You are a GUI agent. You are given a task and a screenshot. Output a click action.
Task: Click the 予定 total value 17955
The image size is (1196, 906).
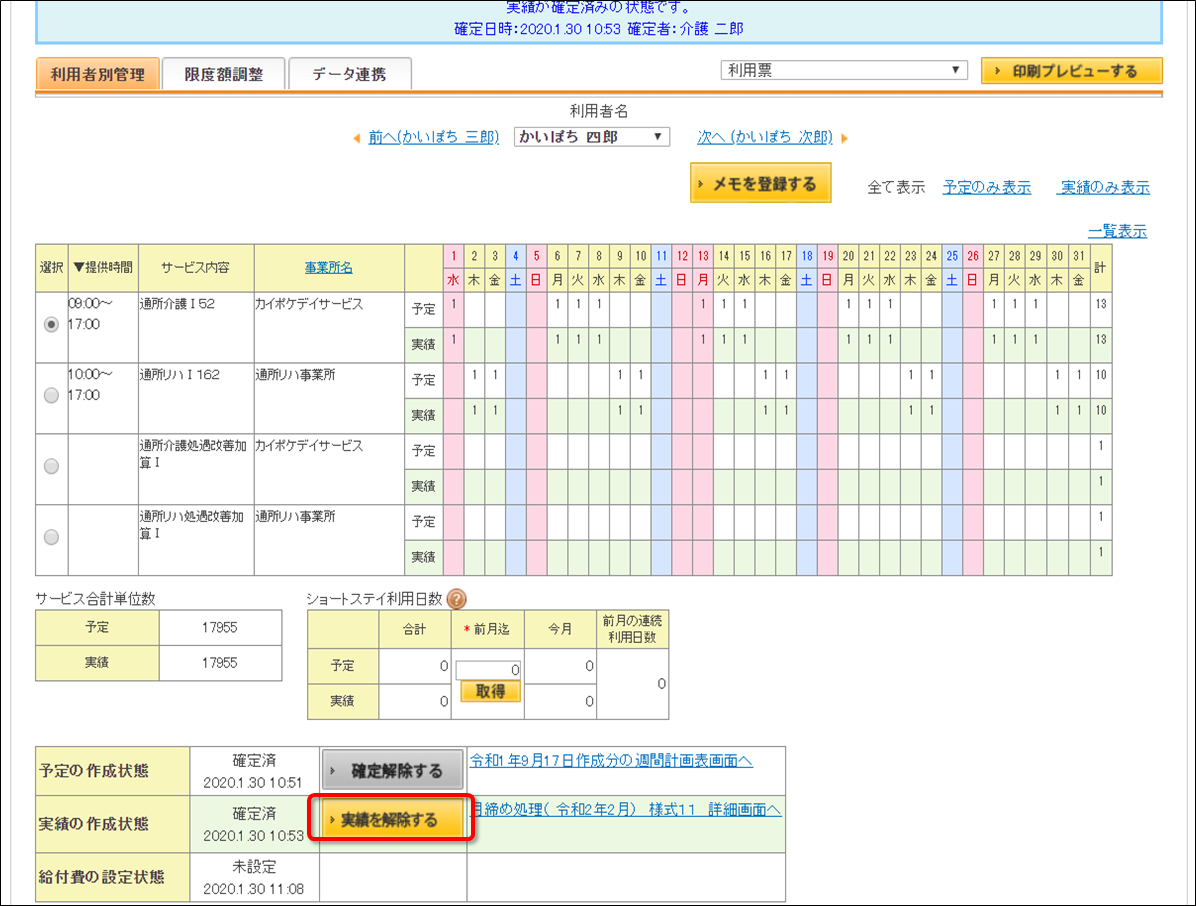tap(220, 628)
